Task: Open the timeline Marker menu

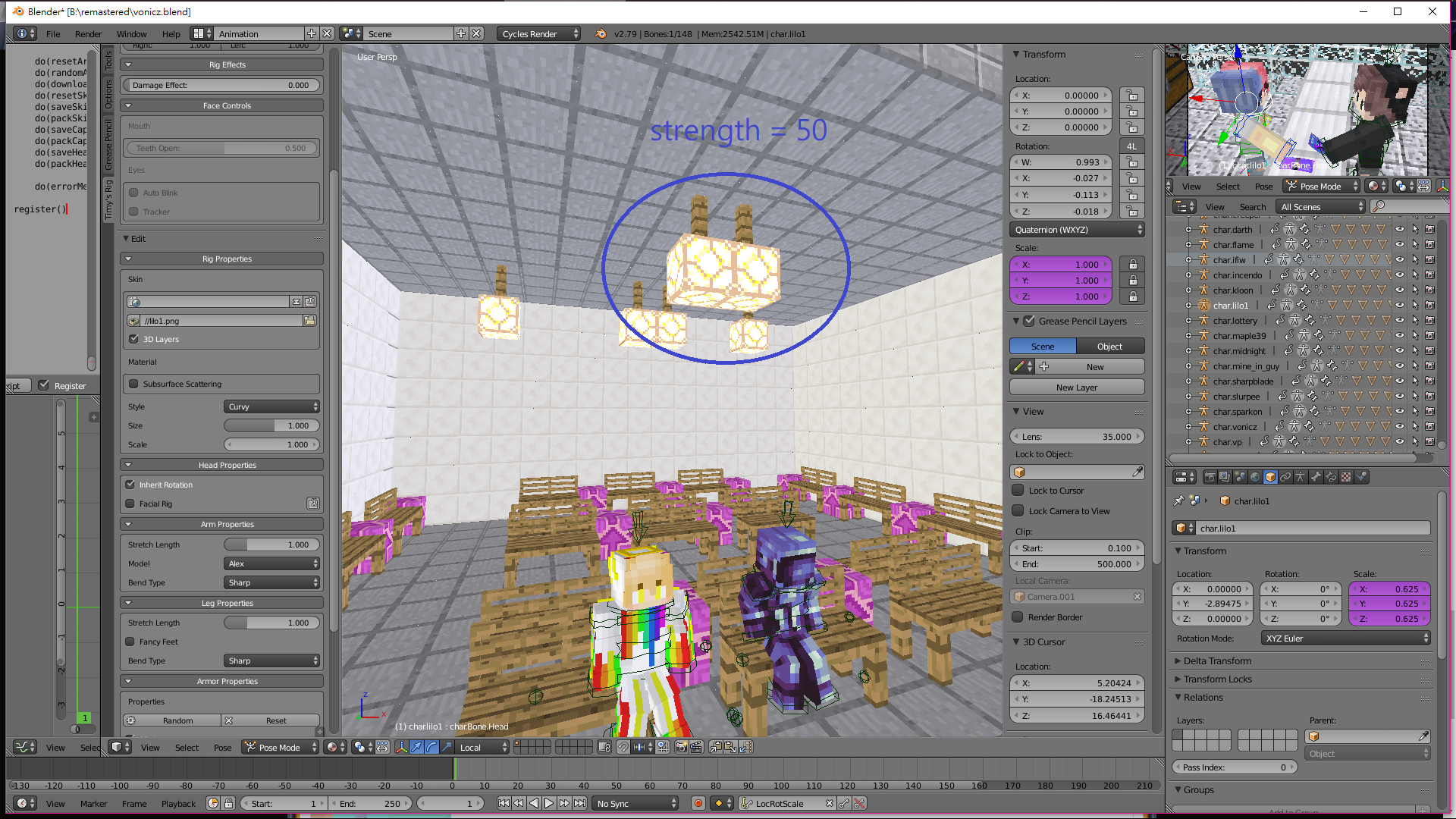Action: tap(93, 803)
